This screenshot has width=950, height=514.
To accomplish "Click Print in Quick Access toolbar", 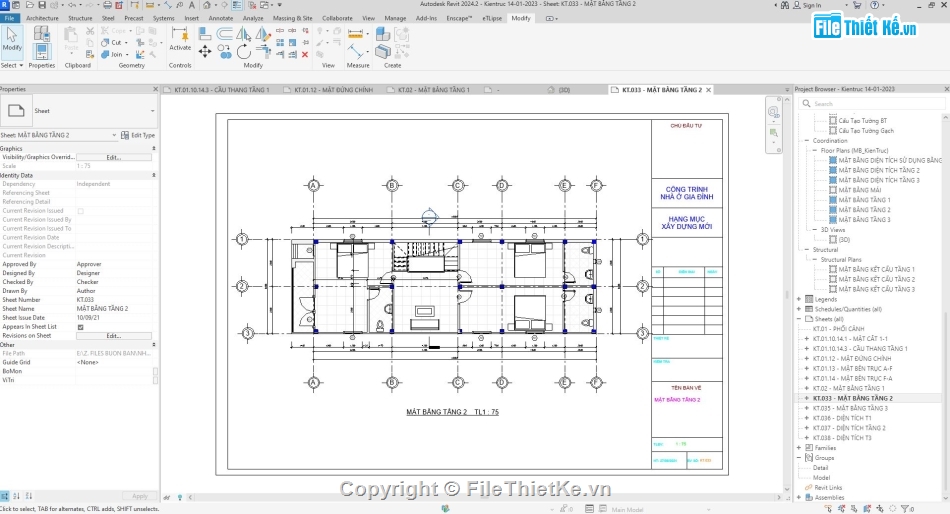I will [x=107, y=5].
